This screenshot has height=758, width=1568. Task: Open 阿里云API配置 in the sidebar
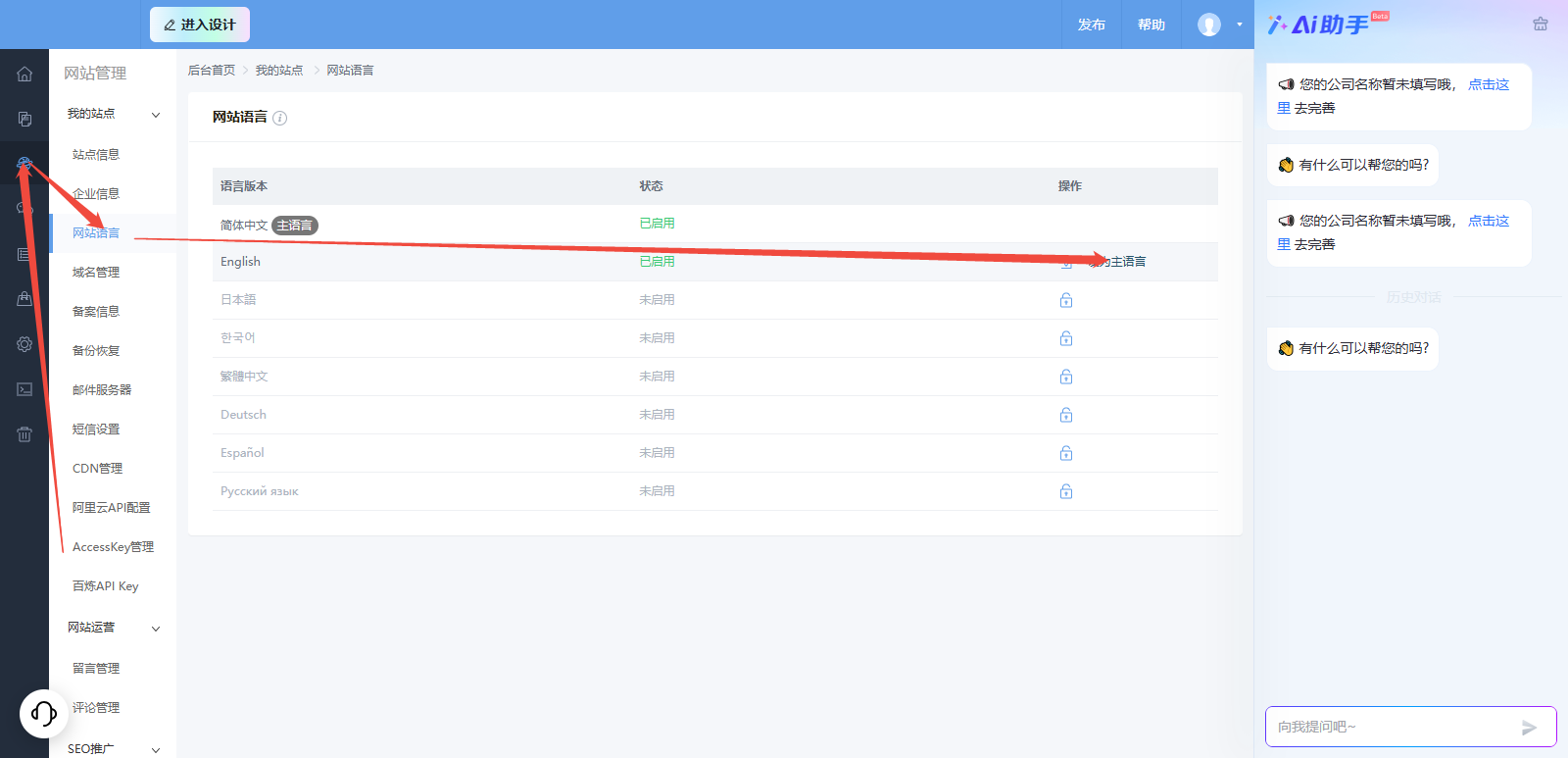coord(112,508)
